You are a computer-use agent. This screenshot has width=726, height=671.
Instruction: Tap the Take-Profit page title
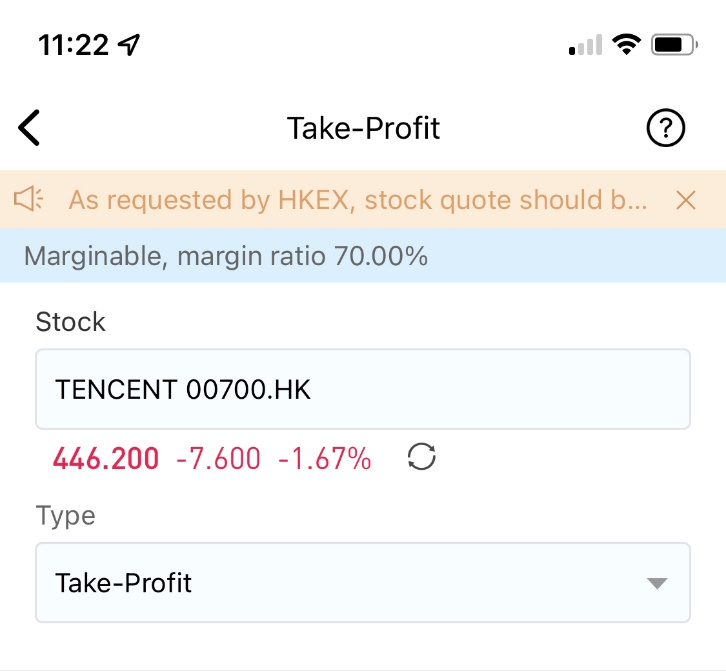(363, 128)
